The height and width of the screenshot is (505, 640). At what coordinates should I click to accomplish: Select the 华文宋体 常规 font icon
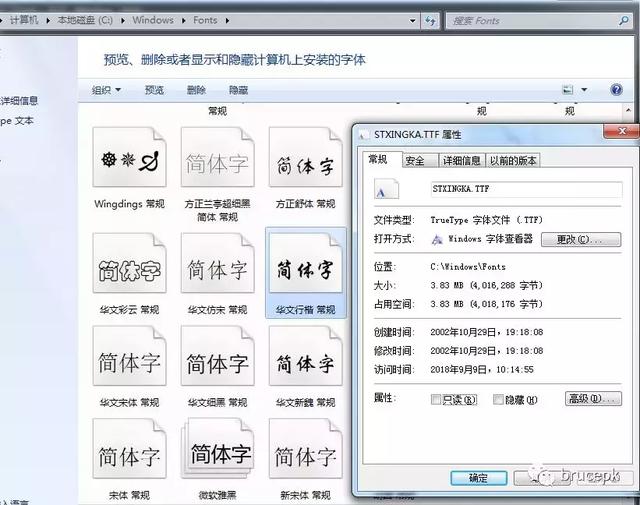coord(129,356)
